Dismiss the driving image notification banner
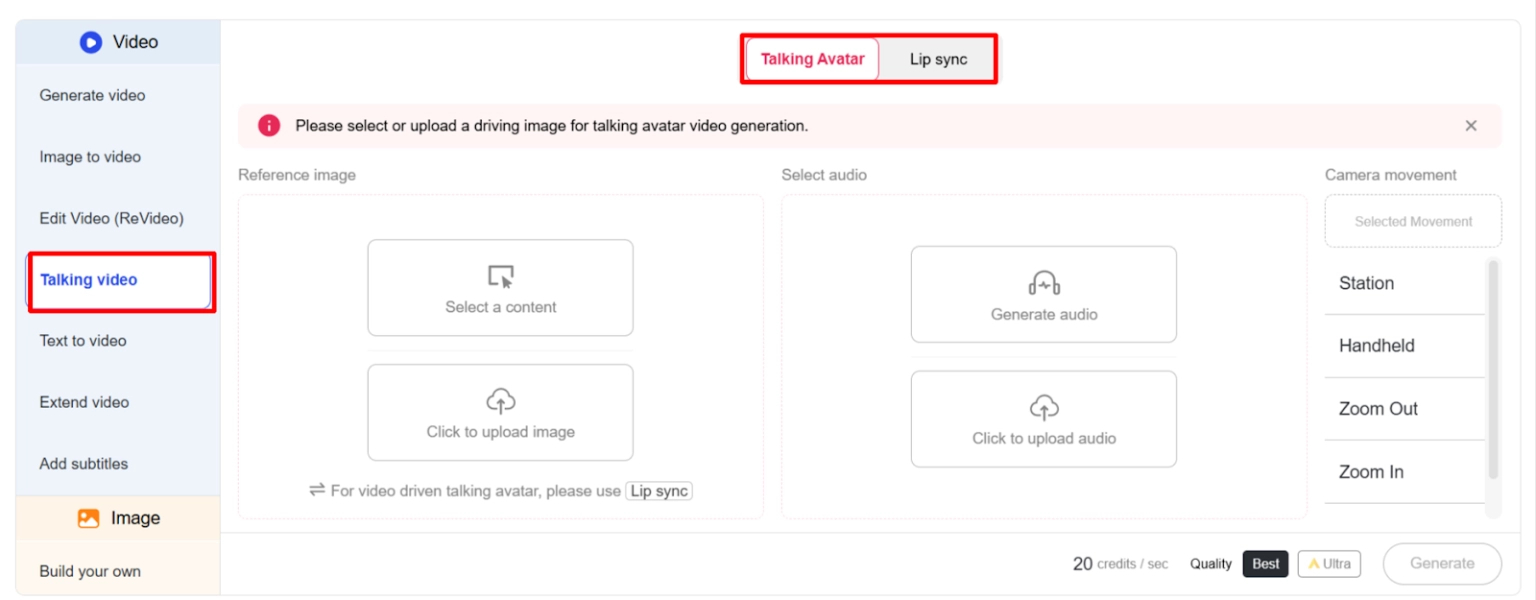Image resolution: width=1536 pixels, height=600 pixels. pos(1470,125)
